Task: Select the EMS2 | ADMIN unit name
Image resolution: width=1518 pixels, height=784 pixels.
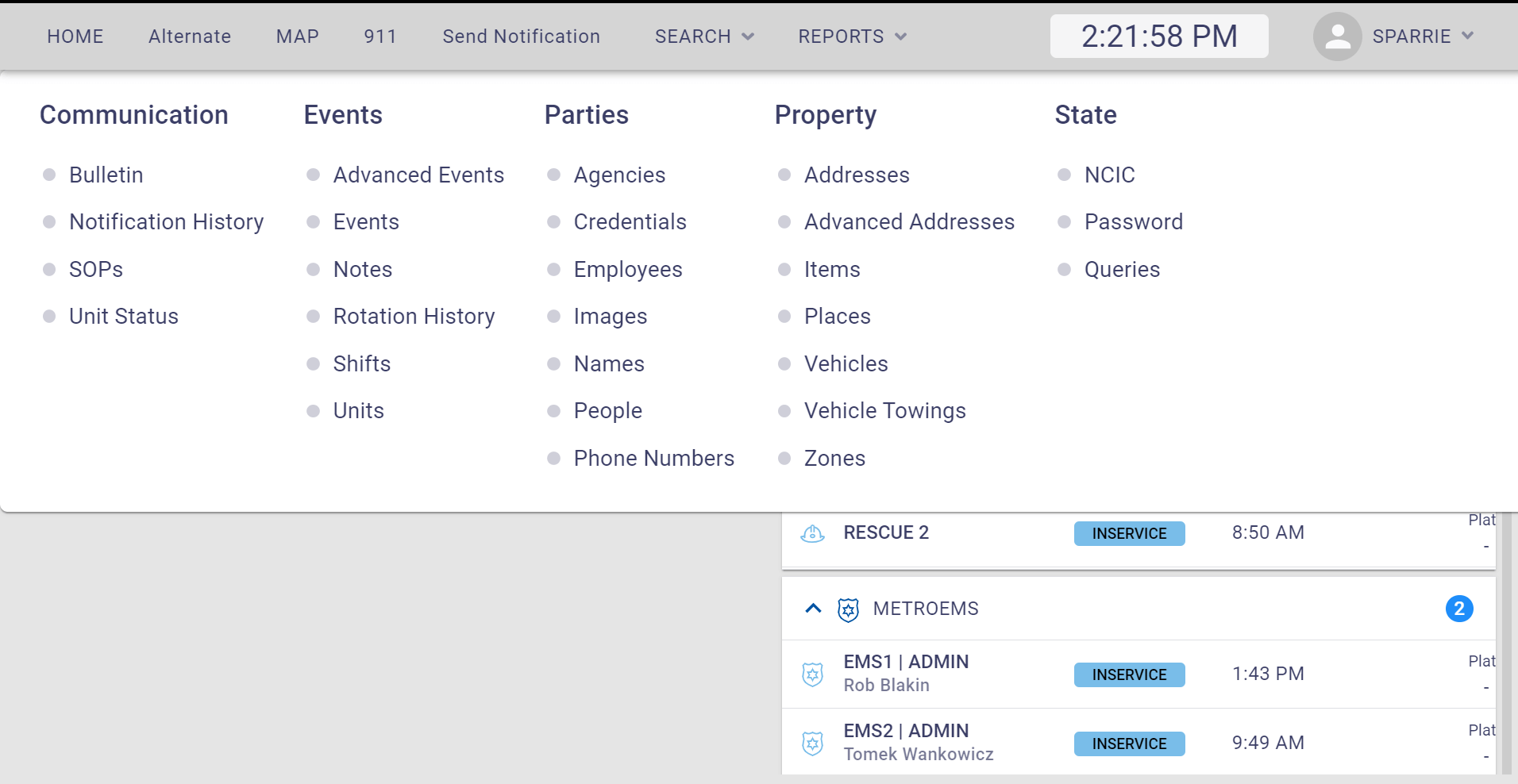Action: pyautogui.click(x=906, y=731)
